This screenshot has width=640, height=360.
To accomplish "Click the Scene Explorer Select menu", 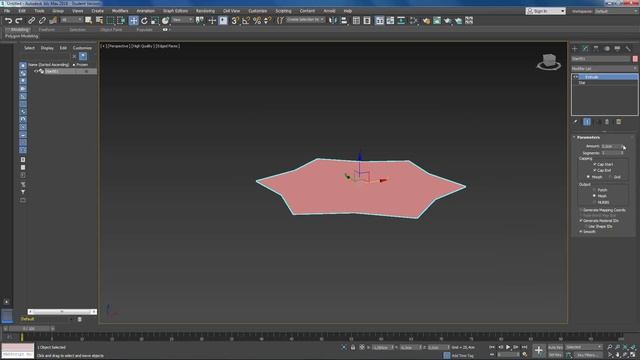I will click(29, 48).
